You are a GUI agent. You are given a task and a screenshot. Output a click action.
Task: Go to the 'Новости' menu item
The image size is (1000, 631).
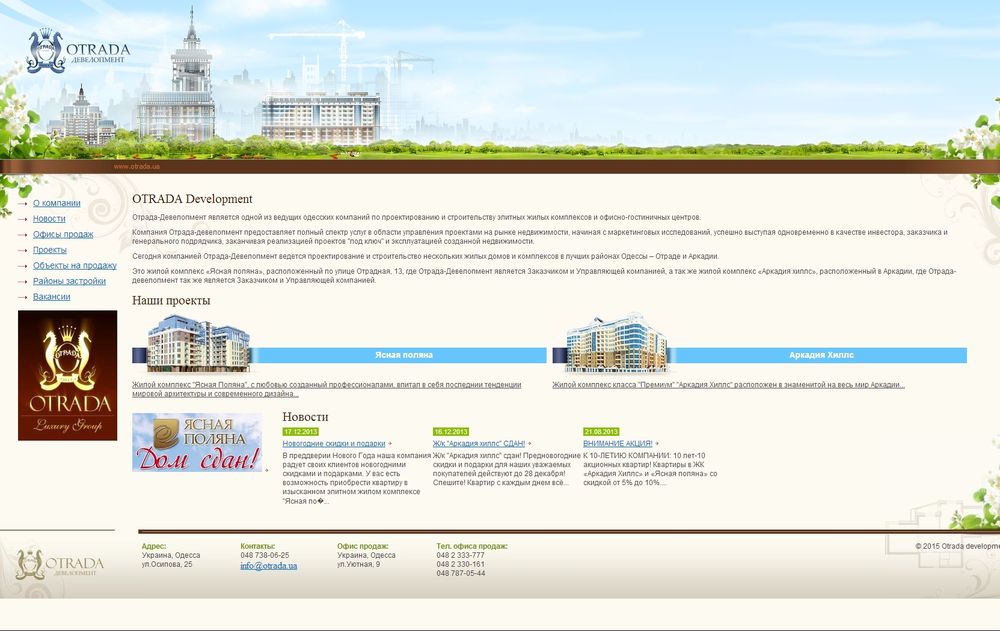[x=49, y=218]
